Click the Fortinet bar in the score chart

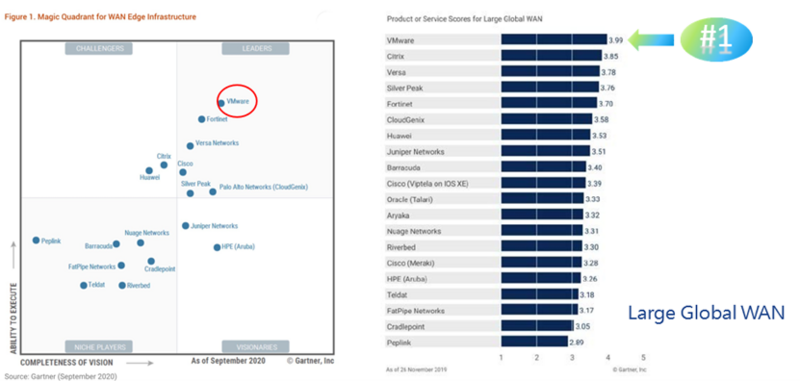tap(549, 104)
